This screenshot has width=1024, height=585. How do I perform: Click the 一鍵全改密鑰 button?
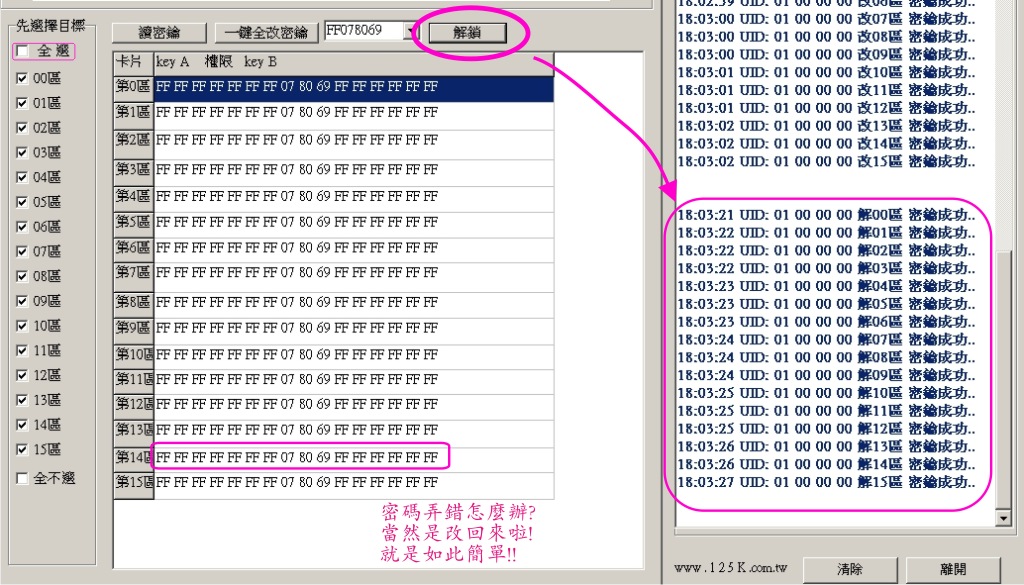click(266, 33)
